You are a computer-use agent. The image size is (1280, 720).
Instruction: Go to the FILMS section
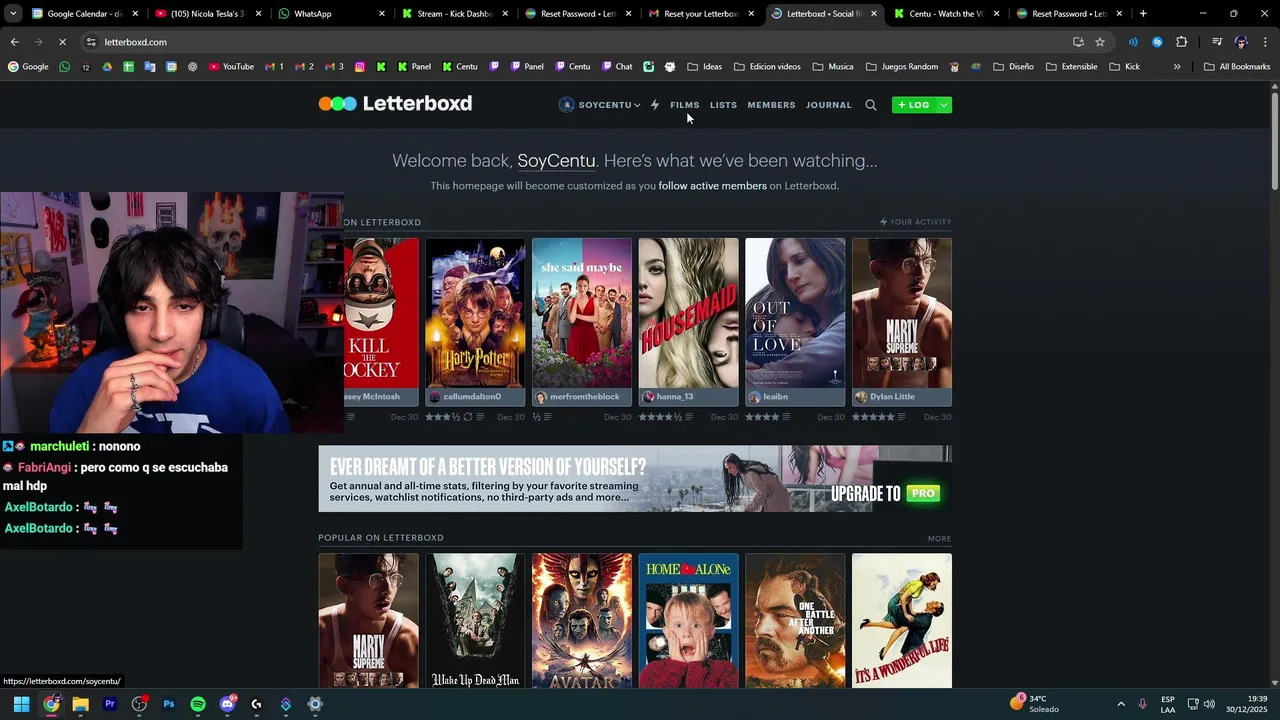[685, 105]
